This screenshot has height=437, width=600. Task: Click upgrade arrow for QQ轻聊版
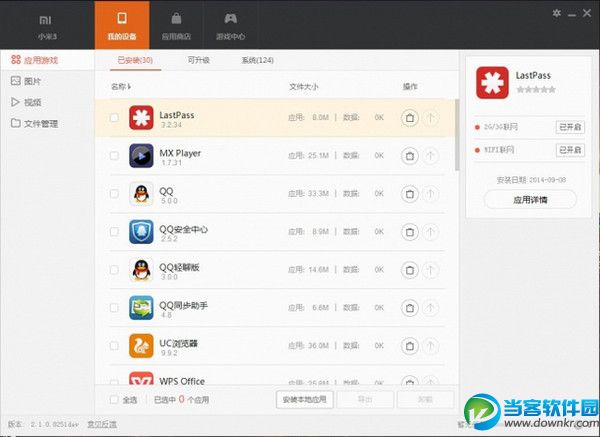coord(430,270)
